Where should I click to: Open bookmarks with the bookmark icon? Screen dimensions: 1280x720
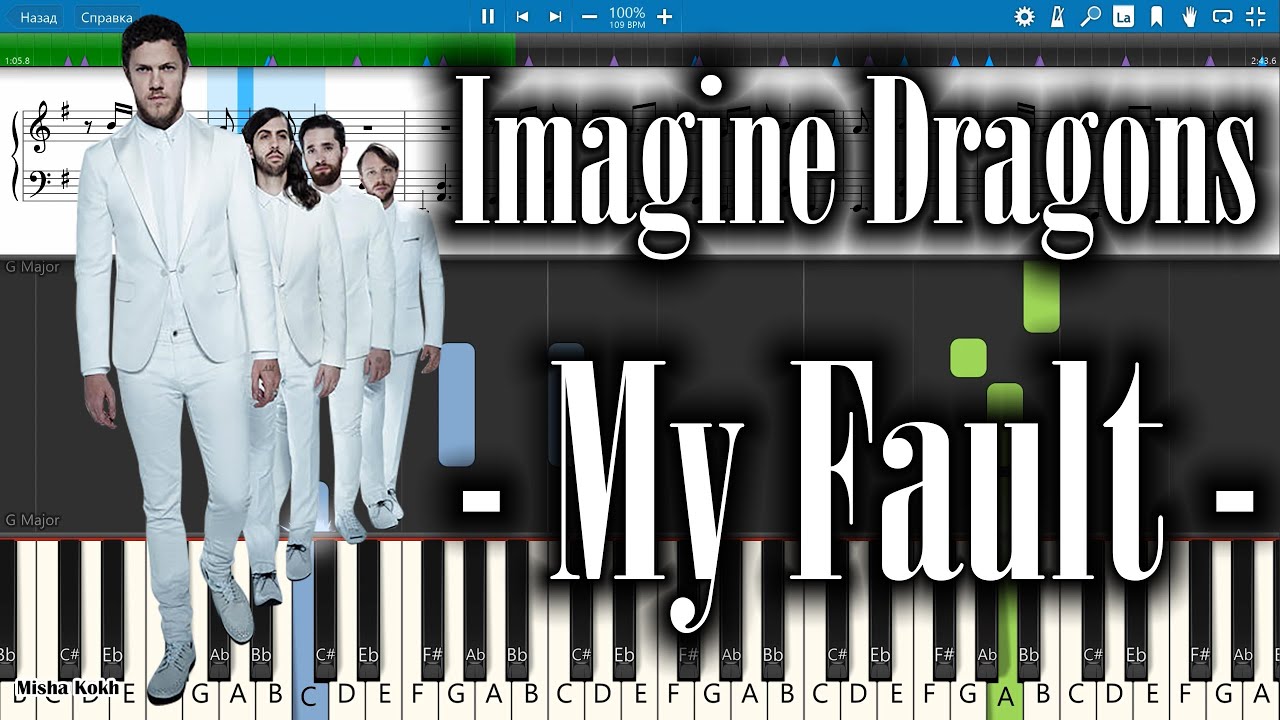pyautogui.click(x=1156, y=16)
